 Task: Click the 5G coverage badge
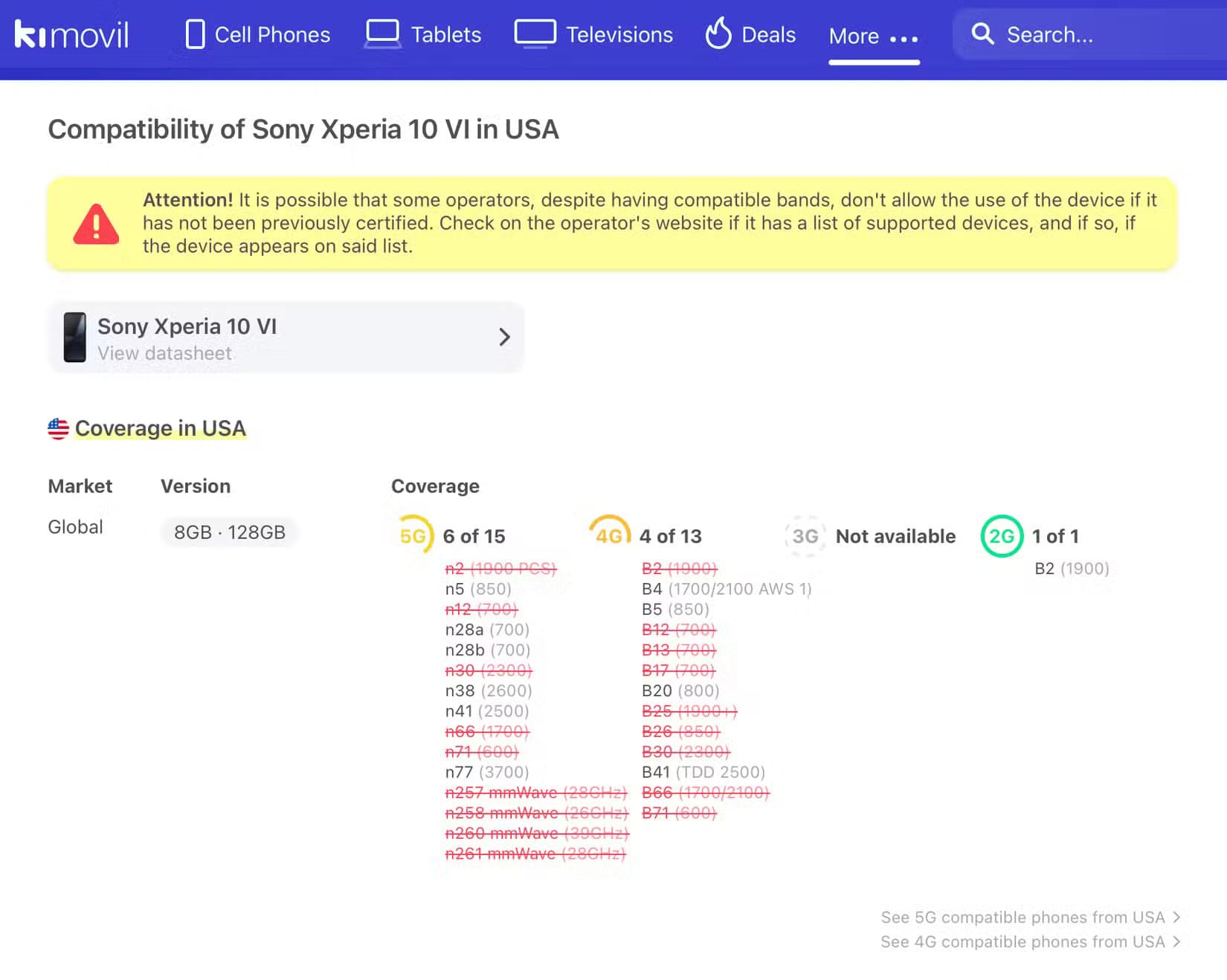(413, 535)
